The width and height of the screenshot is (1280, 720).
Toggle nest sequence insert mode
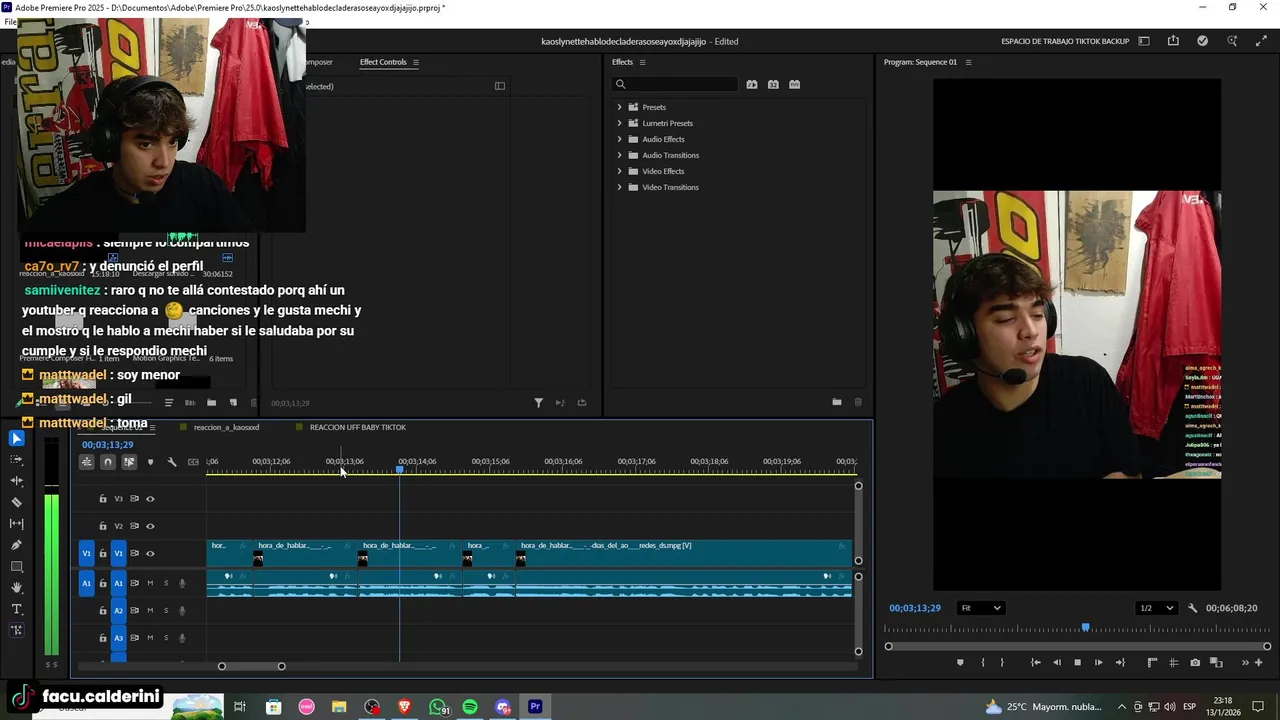click(87, 462)
